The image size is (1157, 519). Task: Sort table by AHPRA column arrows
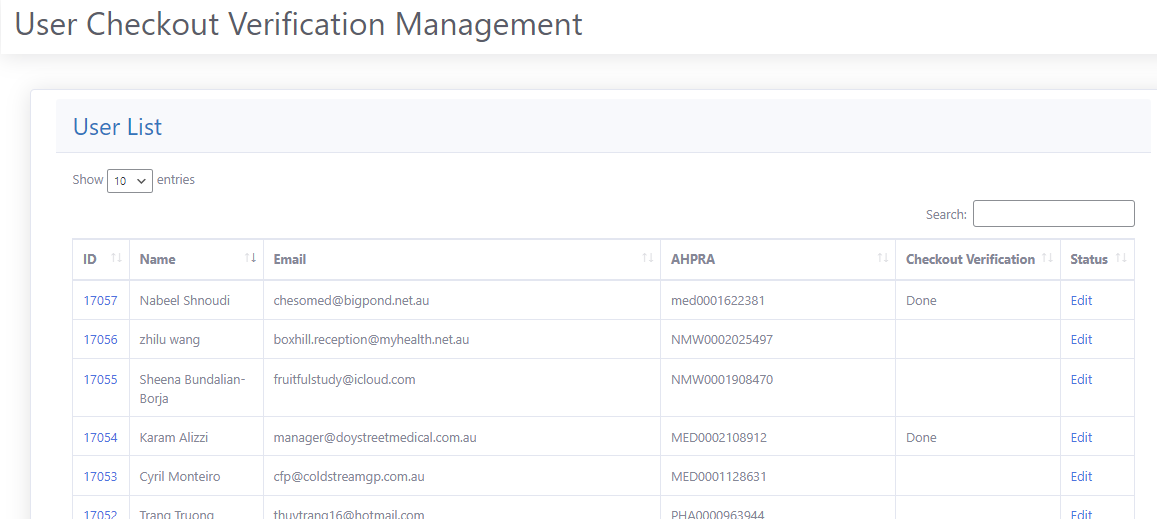tap(882, 259)
